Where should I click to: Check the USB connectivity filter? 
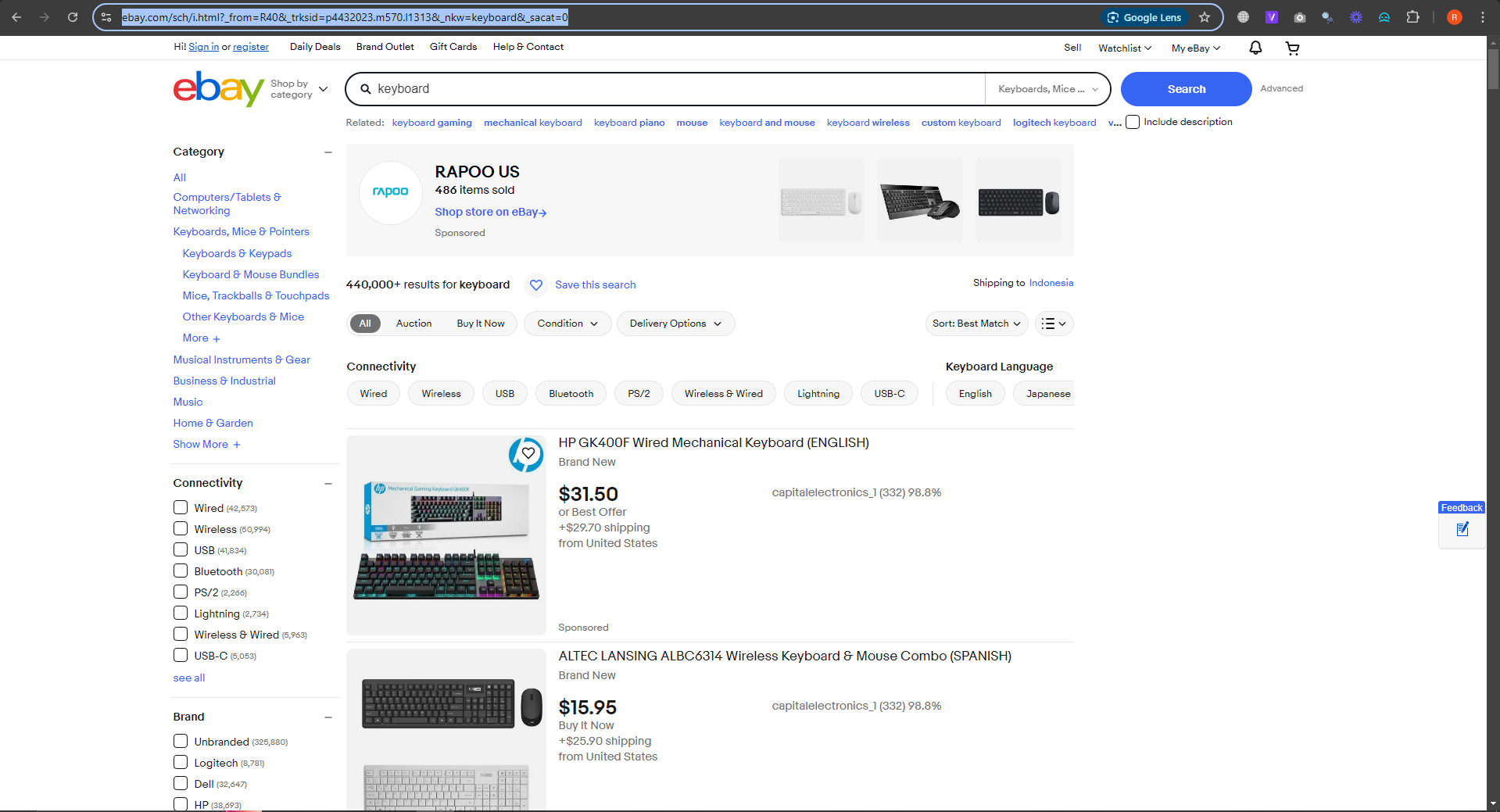[181, 550]
